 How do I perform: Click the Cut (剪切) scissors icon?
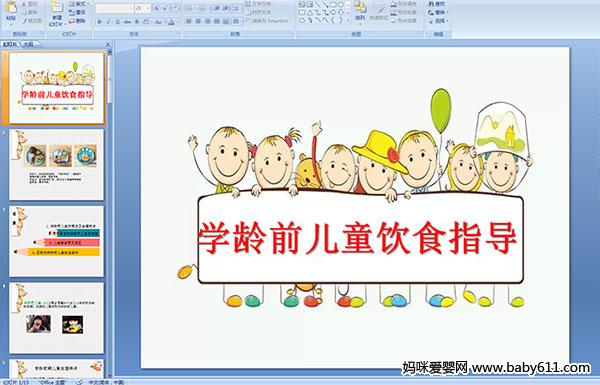point(24,4)
